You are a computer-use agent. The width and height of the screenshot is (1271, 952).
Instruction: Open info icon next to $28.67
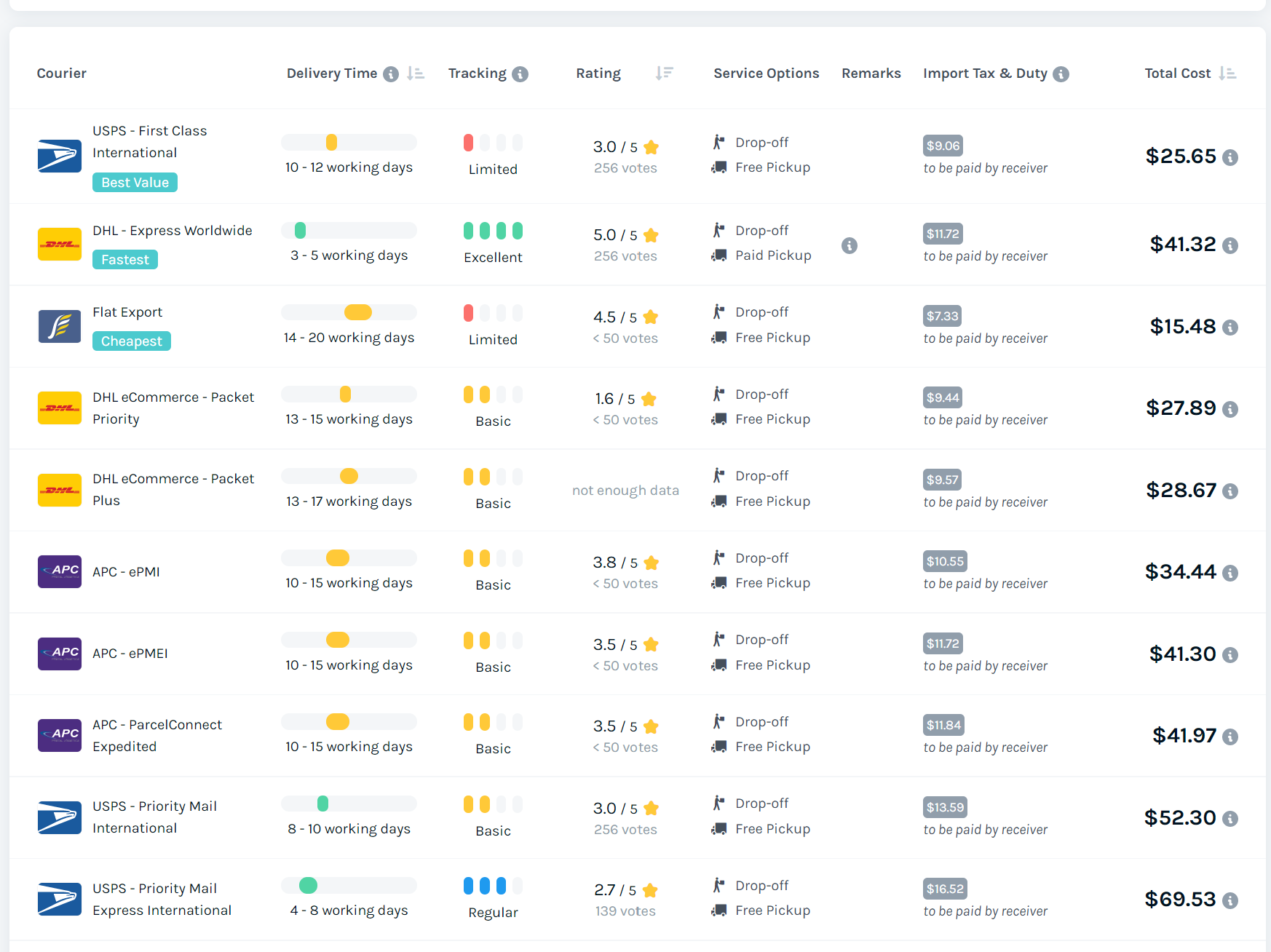(x=1230, y=491)
